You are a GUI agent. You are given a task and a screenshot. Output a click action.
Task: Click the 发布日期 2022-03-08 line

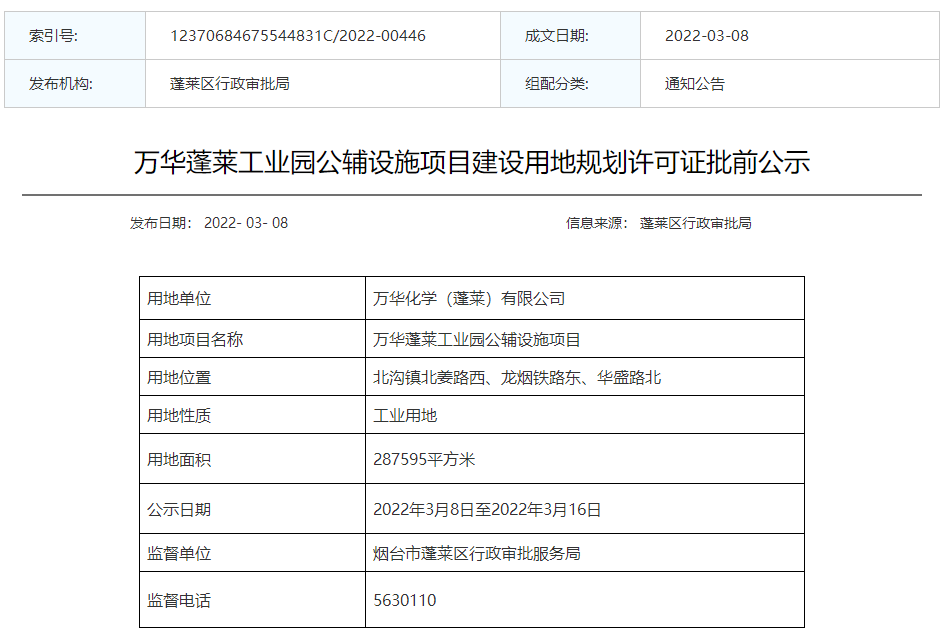coord(209,223)
